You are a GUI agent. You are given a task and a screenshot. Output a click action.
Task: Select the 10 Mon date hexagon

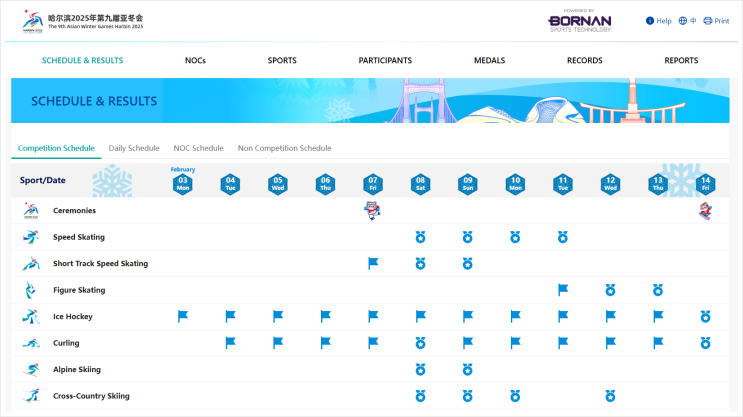pos(516,184)
